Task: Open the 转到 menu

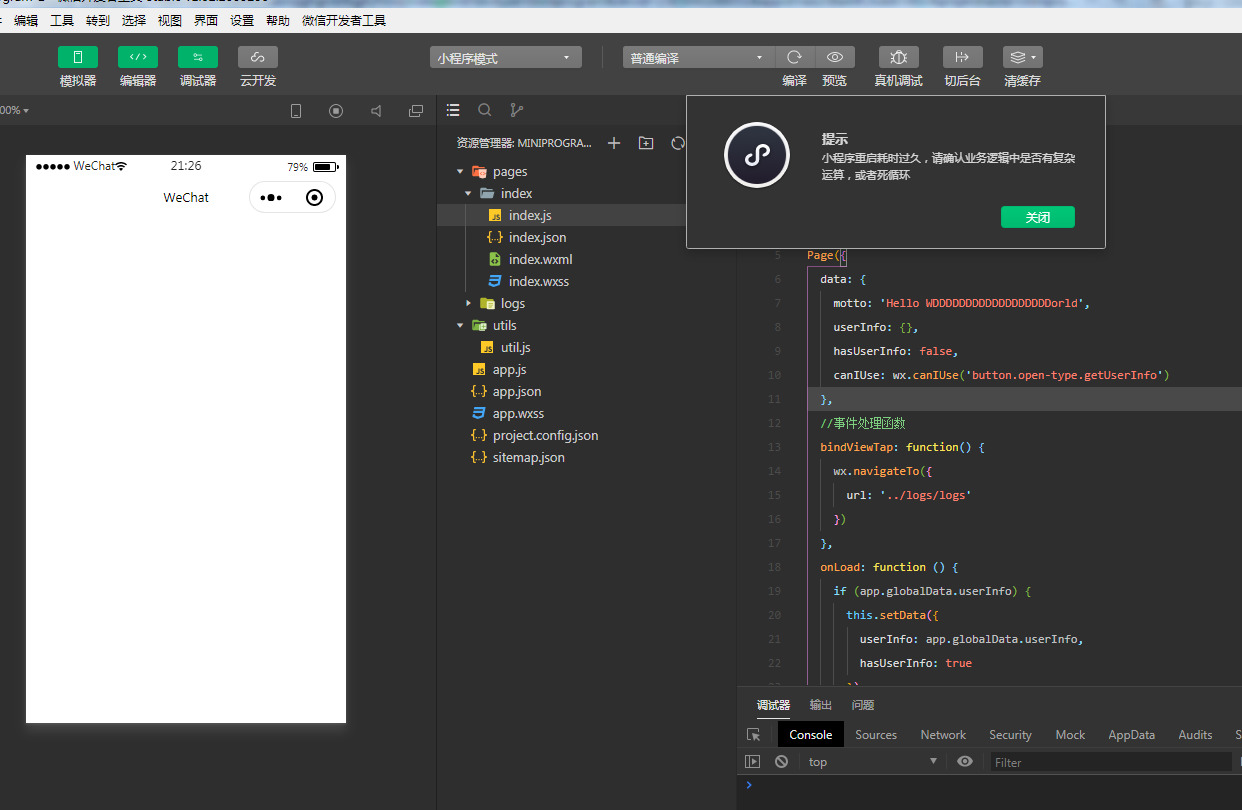Action: click(98, 20)
